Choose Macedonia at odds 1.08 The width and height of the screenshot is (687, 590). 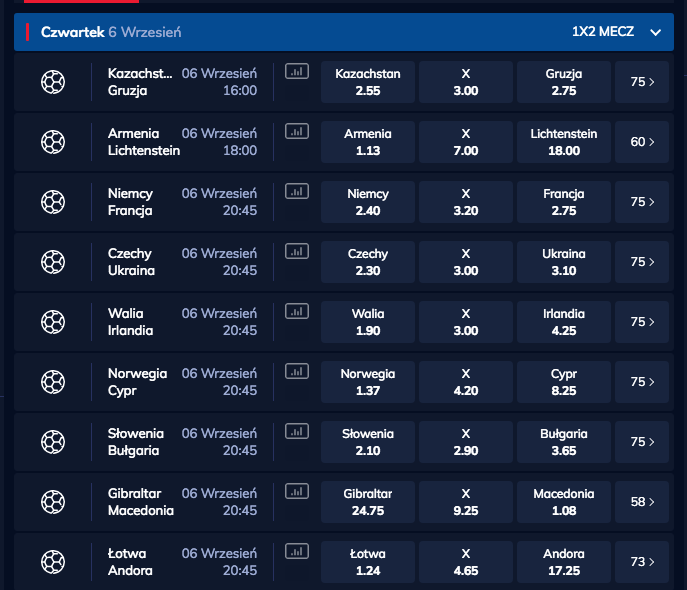(564, 502)
